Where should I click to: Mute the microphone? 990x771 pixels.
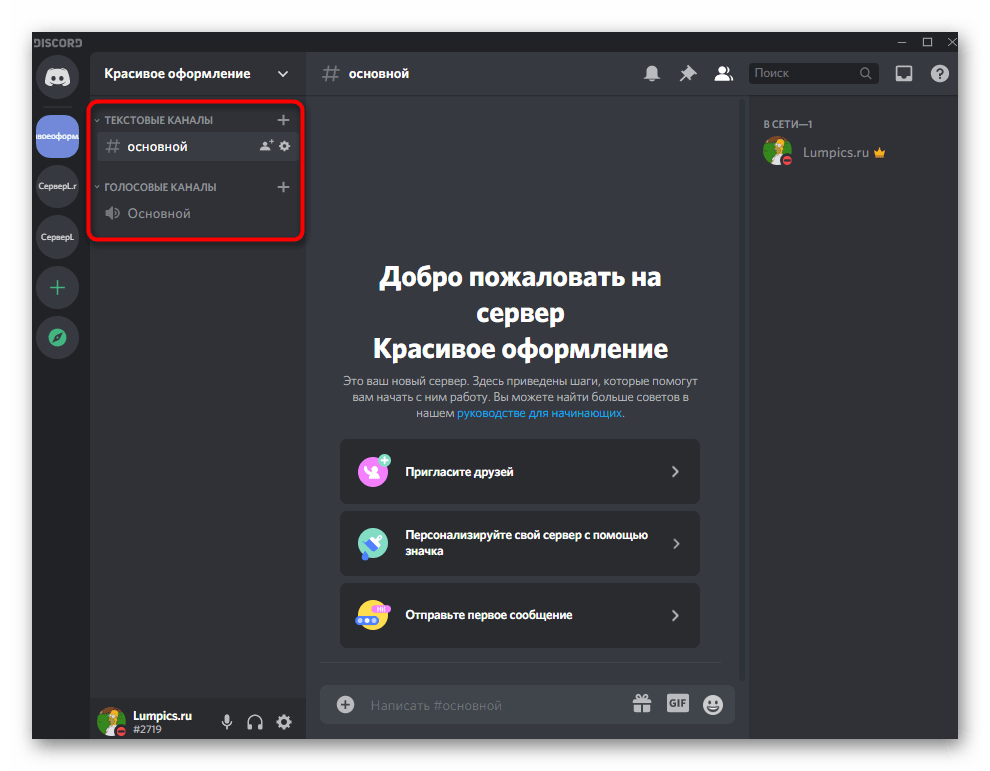click(x=227, y=722)
